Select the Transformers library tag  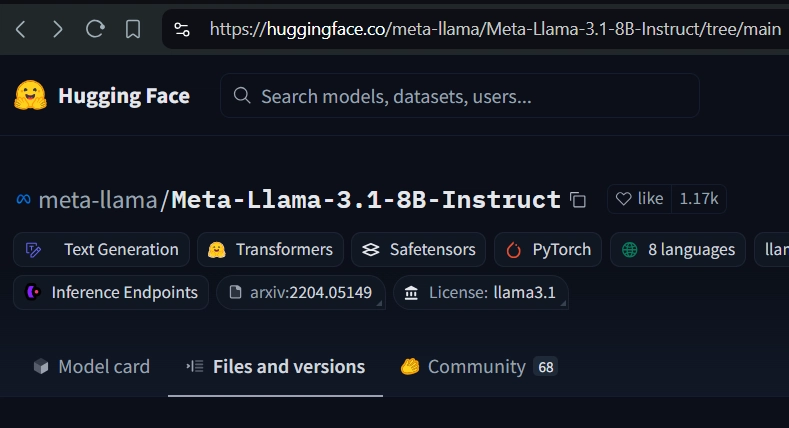point(270,249)
